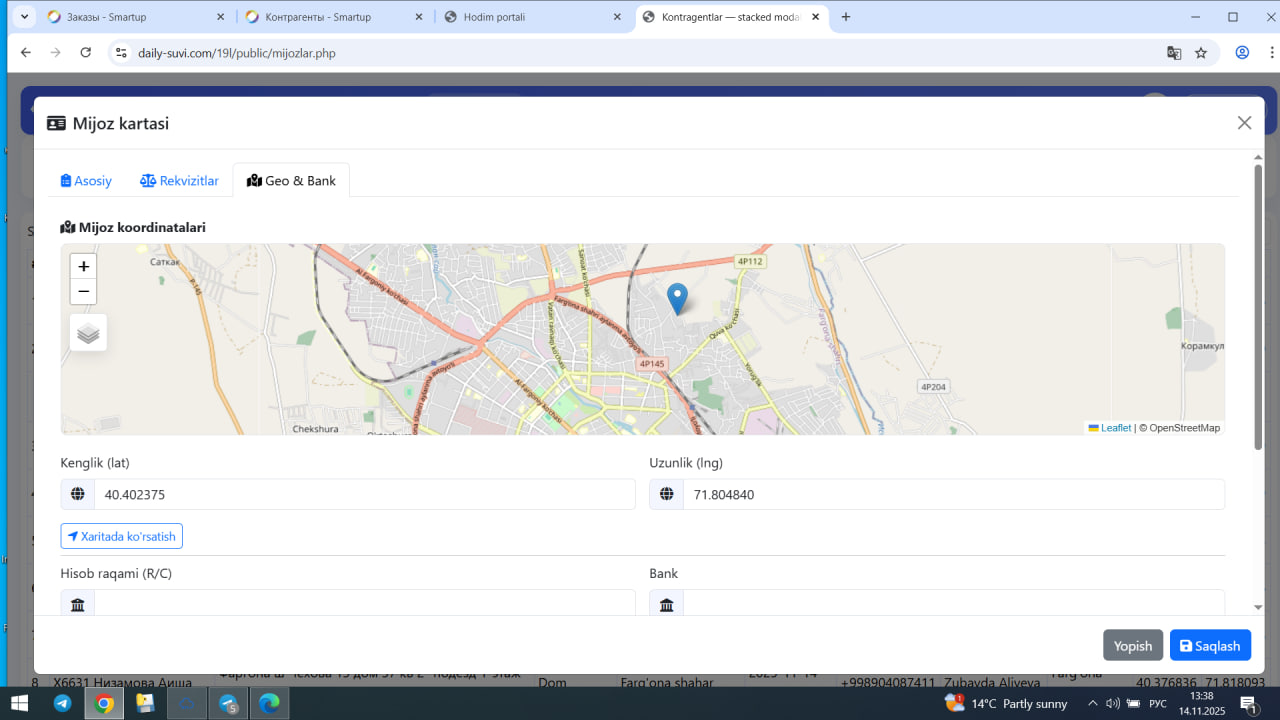Save with the Saqlash button

point(1210,646)
